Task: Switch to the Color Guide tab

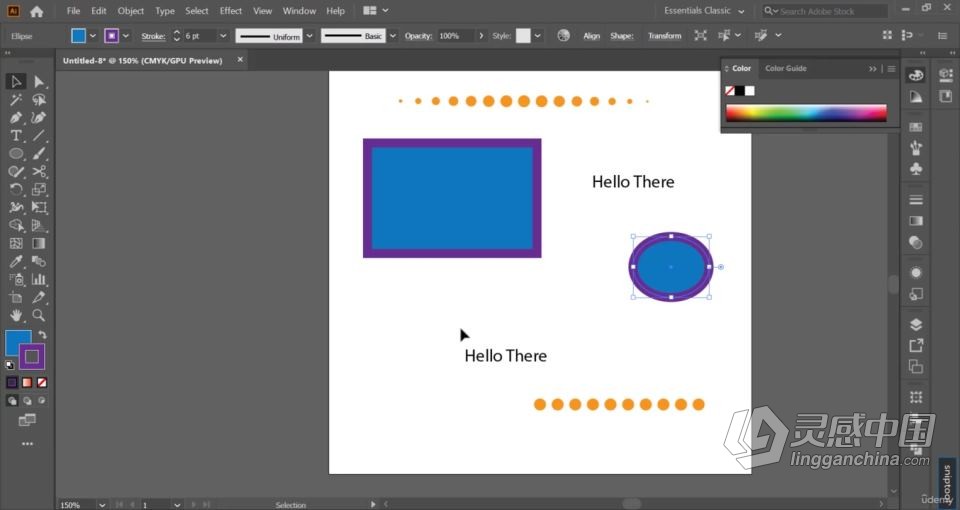Action: coord(786,69)
